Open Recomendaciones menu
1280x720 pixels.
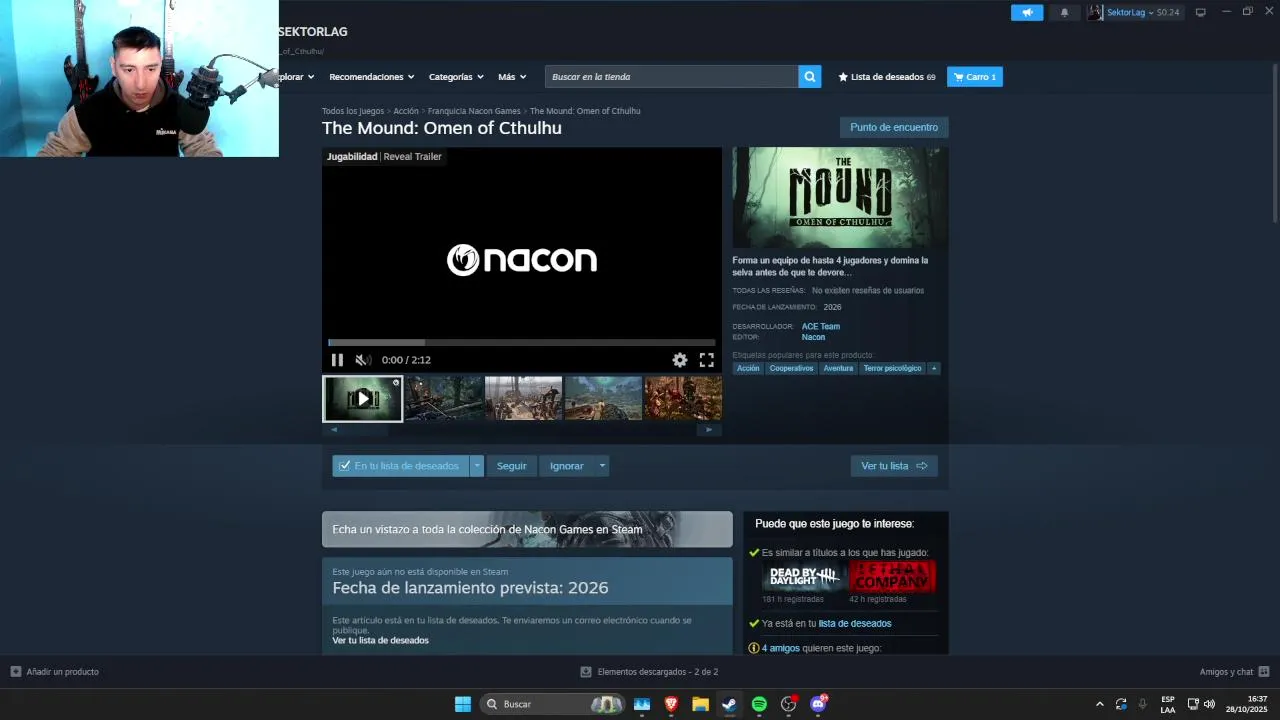tap(371, 77)
